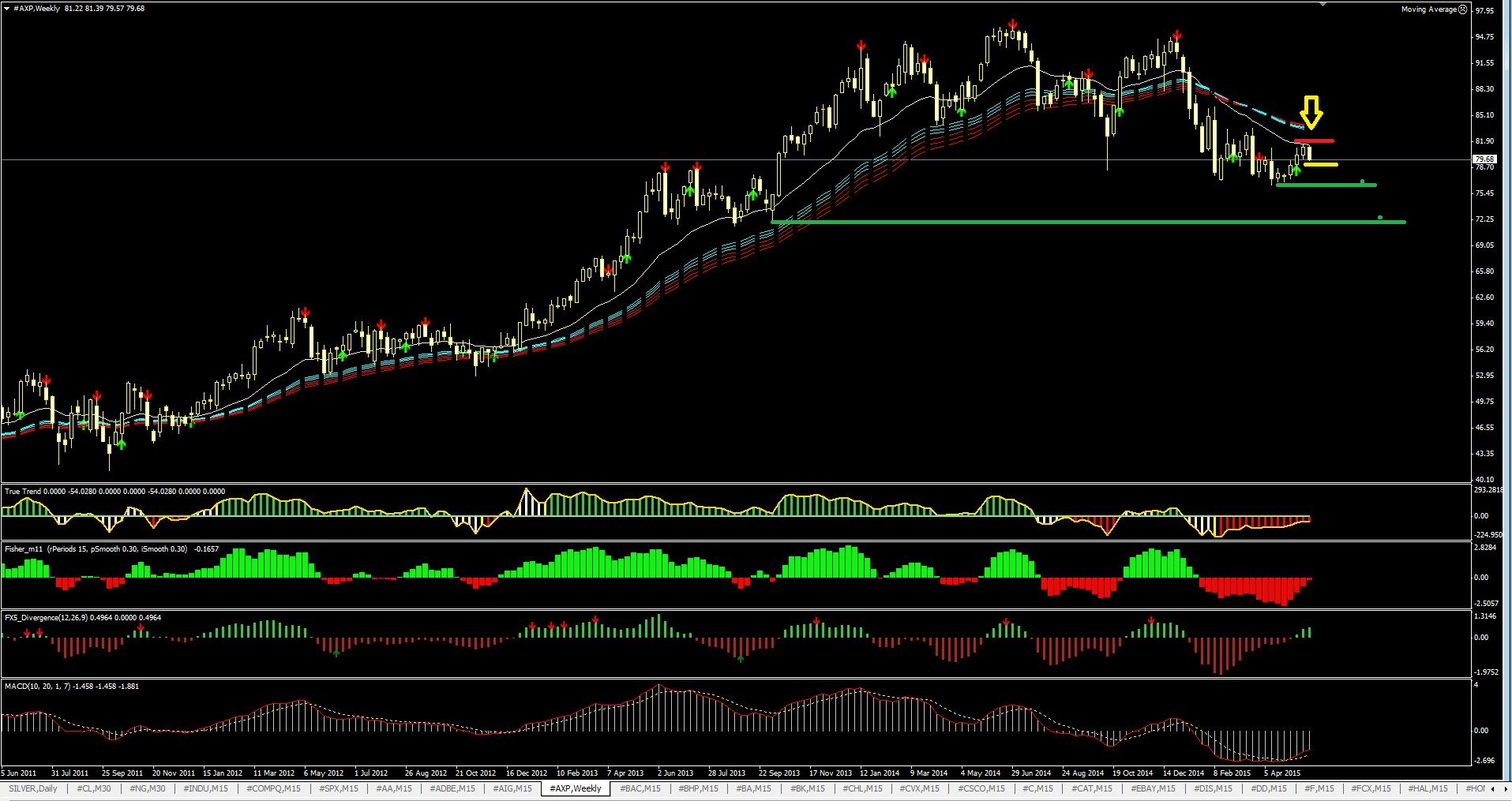This screenshot has height=801, width=1512.
Task: Open the #BAC,M15 chart tab
Action: click(640, 788)
